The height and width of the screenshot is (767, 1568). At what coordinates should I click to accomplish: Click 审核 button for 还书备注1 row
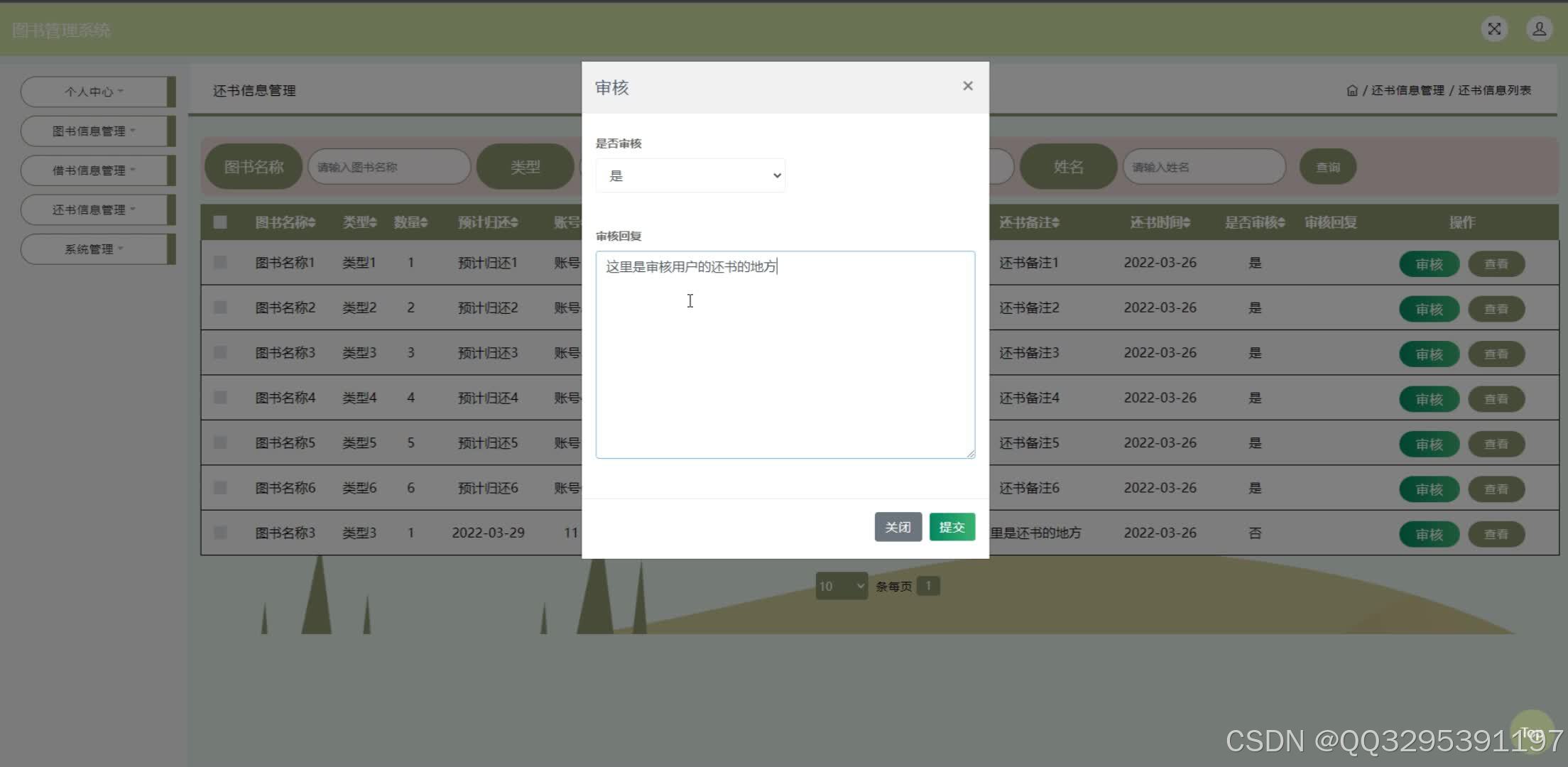point(1429,264)
